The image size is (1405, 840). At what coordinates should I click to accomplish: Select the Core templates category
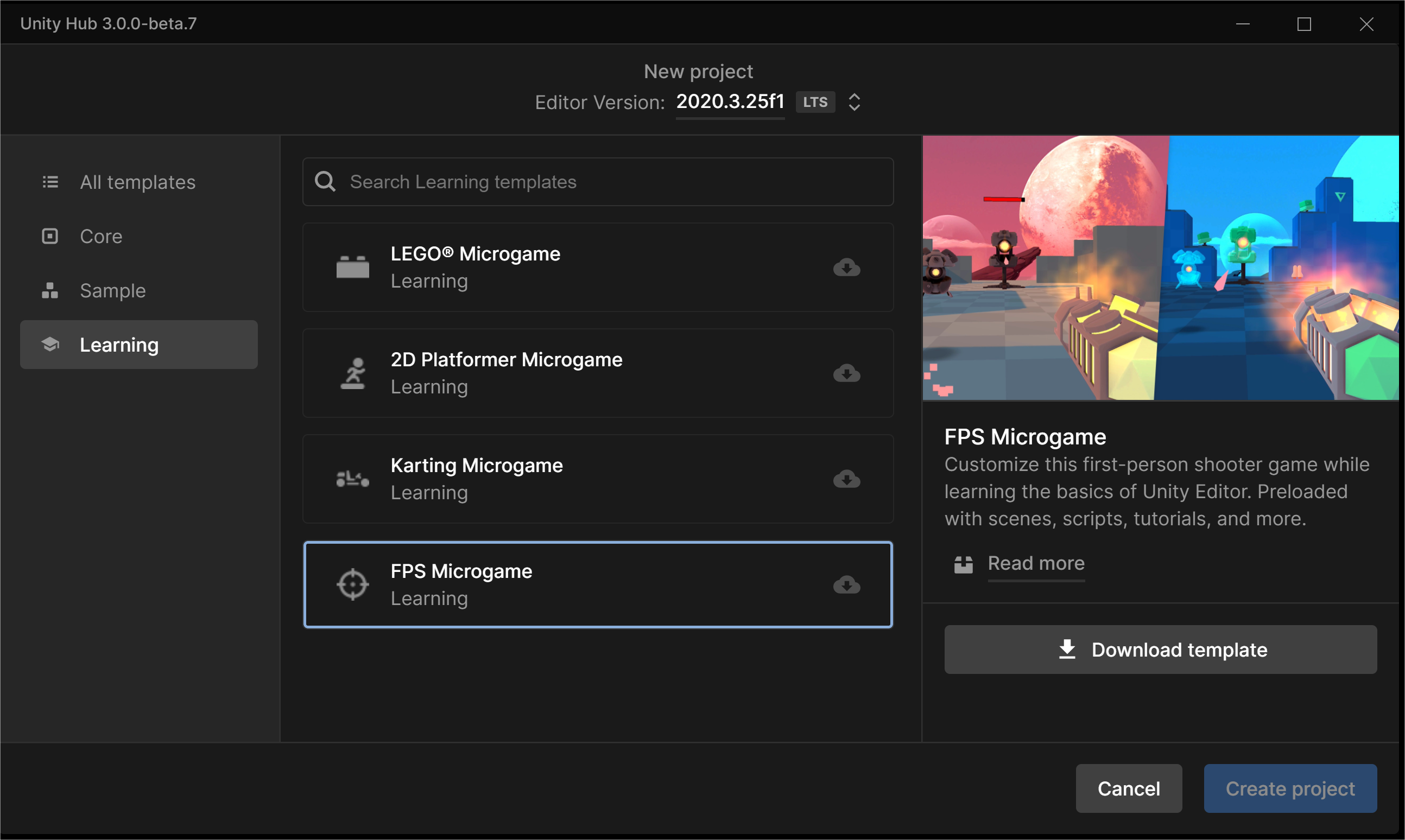[101, 237]
